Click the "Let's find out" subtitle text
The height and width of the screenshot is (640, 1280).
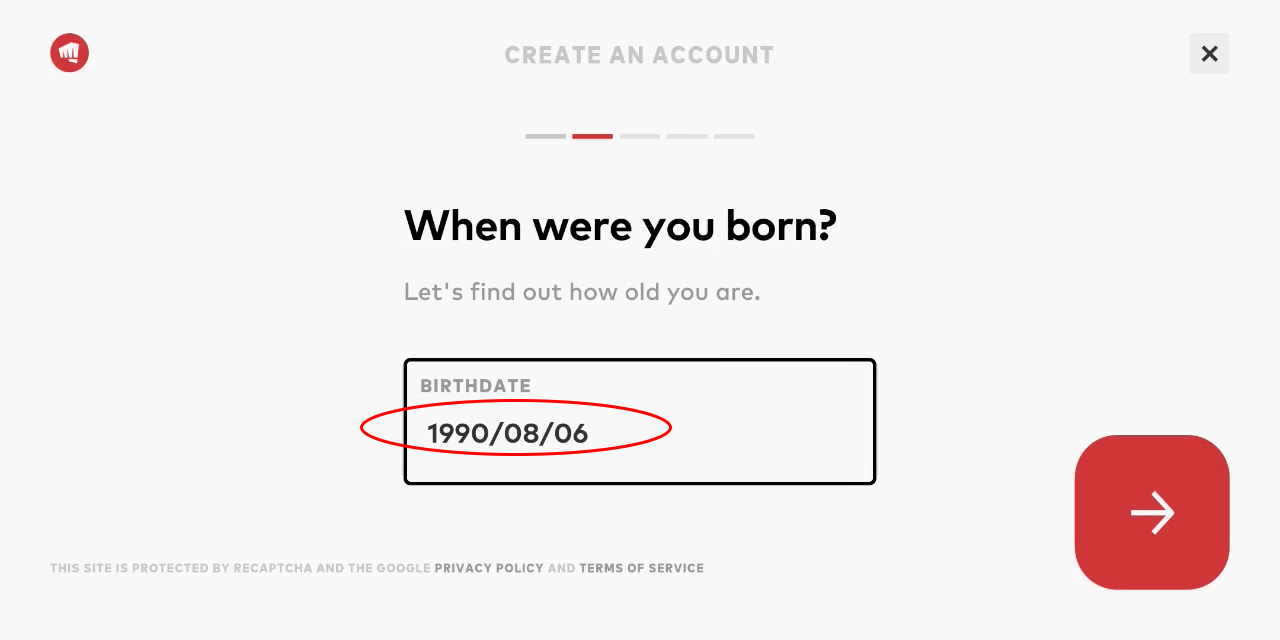click(x=582, y=293)
